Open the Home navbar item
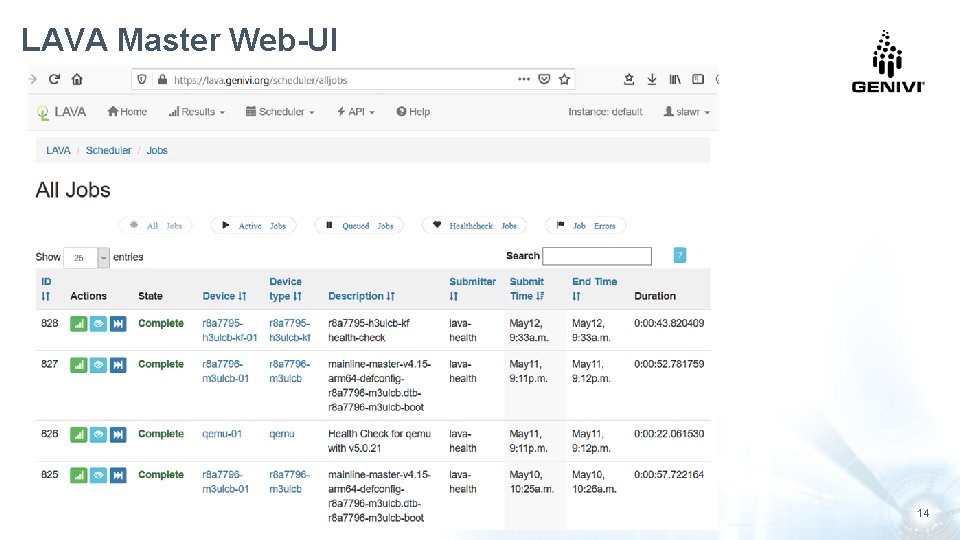This screenshot has height=540, width=960. [x=127, y=112]
